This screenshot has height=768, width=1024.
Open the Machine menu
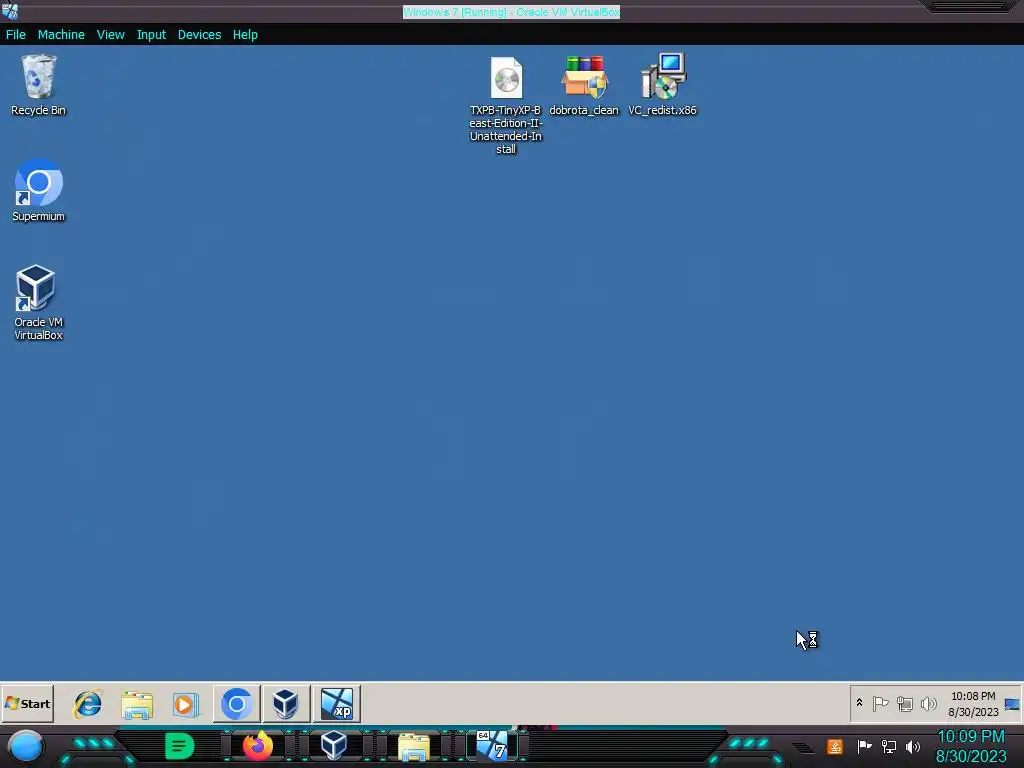click(61, 35)
